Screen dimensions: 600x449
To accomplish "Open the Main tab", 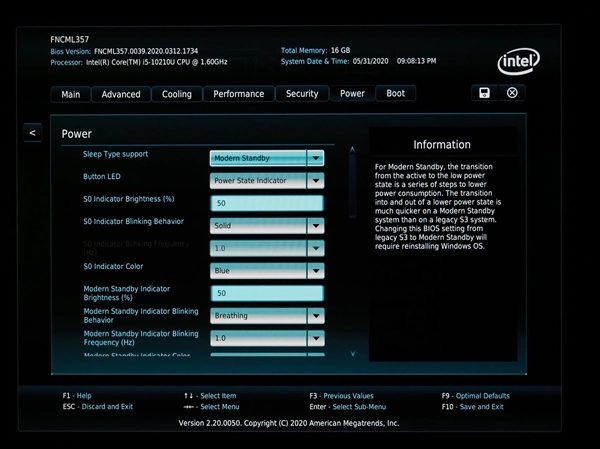I will (x=71, y=94).
